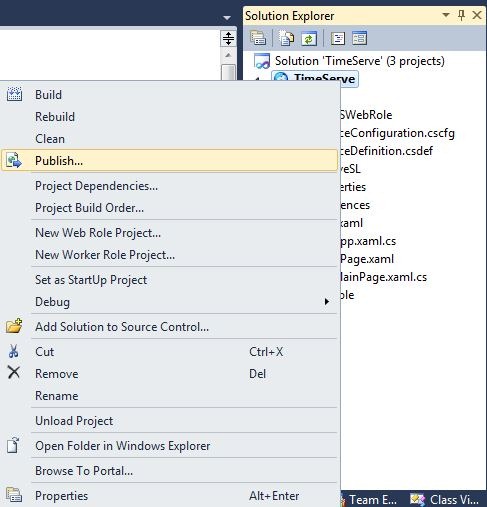Click the Refresh icon in Solution Explorer
The image size is (487, 507).
point(309,38)
